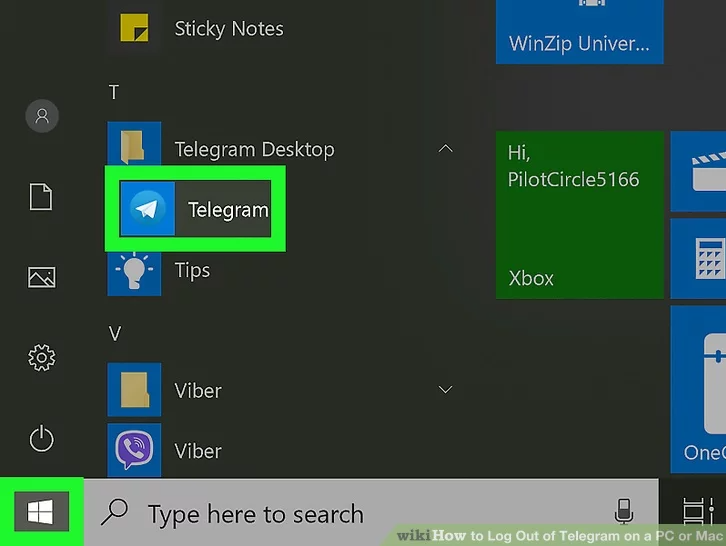Open Documents from Start sidebar

coord(41,196)
